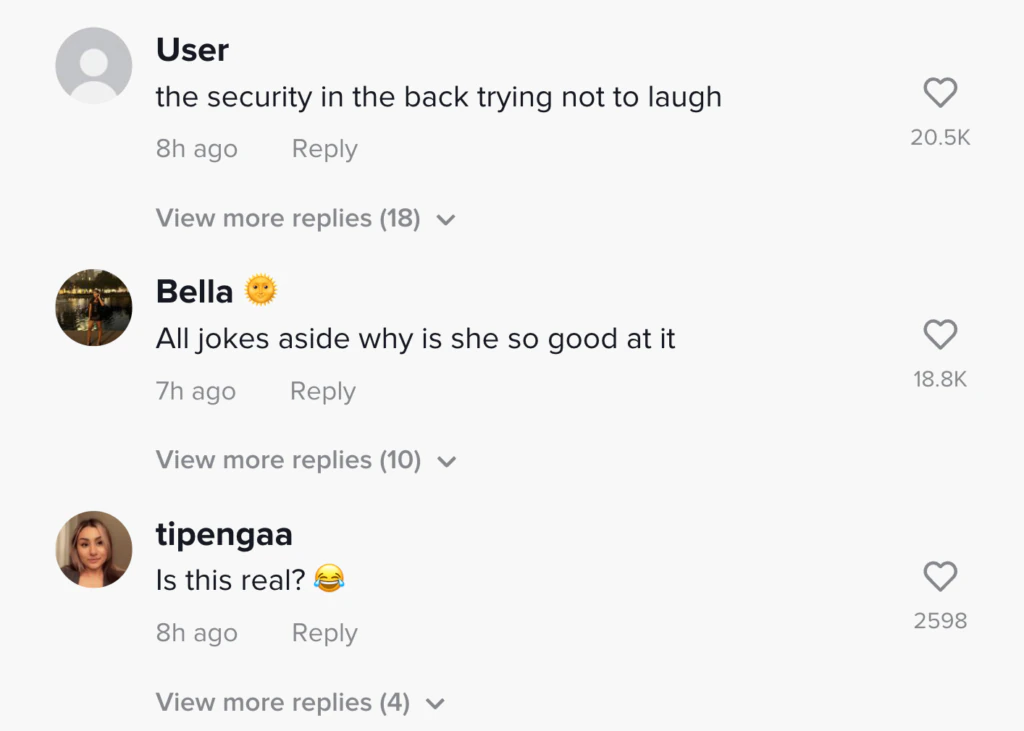This screenshot has width=1024, height=731.
Task: Open tipengaa username profile link
Action: [x=224, y=534]
